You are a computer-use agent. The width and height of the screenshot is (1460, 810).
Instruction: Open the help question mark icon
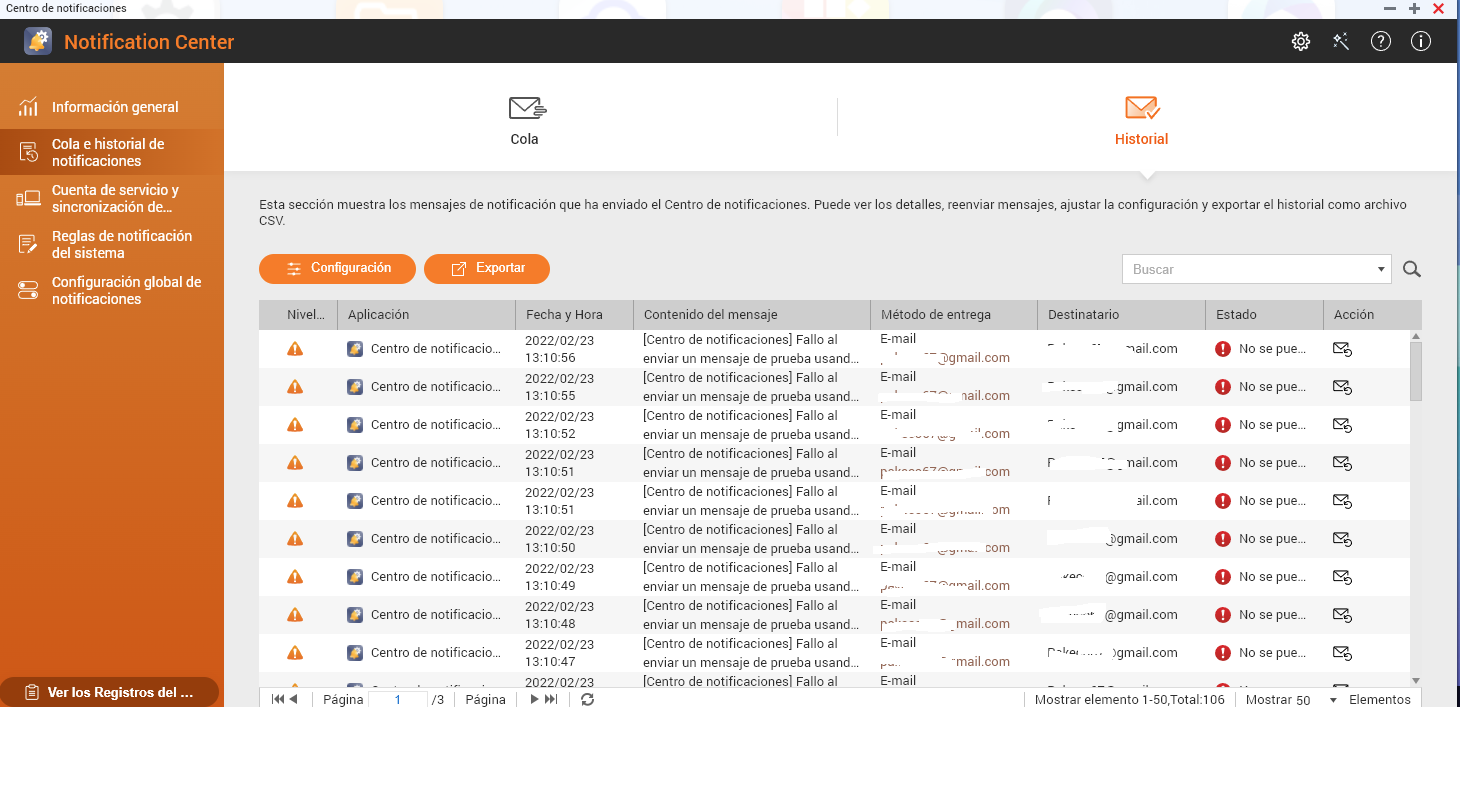tap(1381, 42)
